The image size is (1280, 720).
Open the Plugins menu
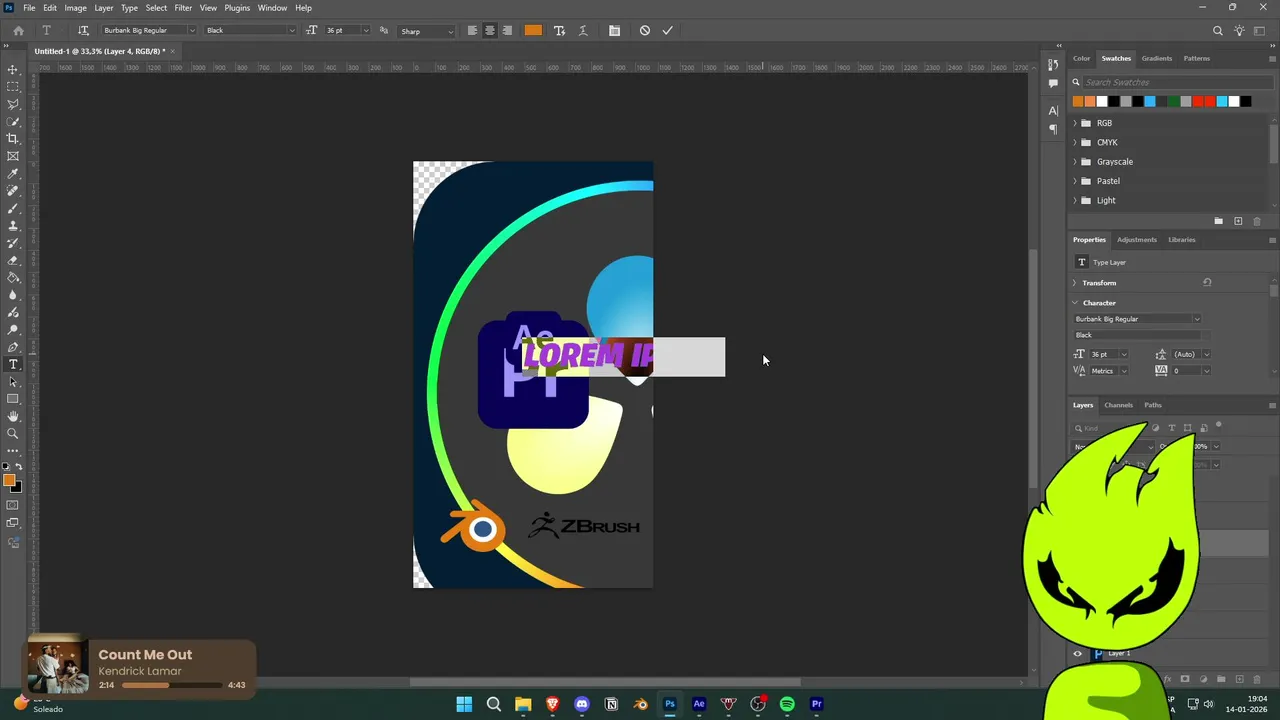237,8
